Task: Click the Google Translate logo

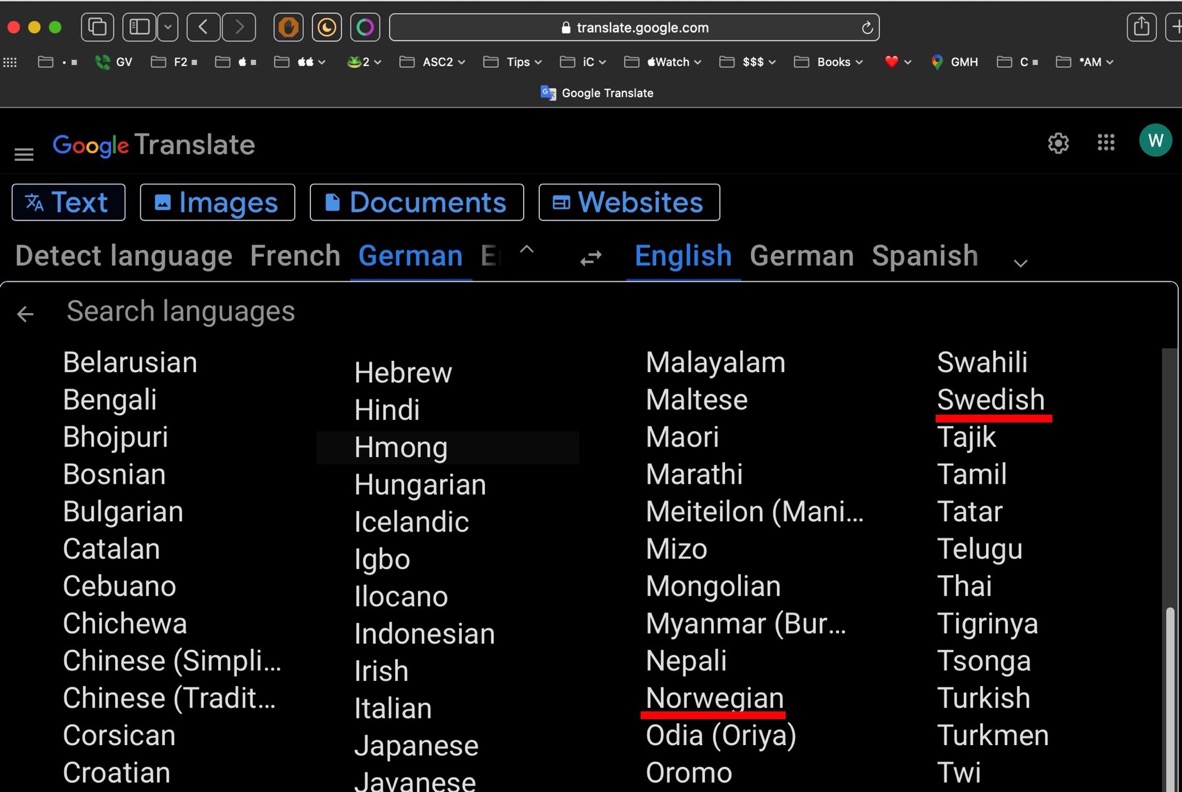Action: (153, 145)
